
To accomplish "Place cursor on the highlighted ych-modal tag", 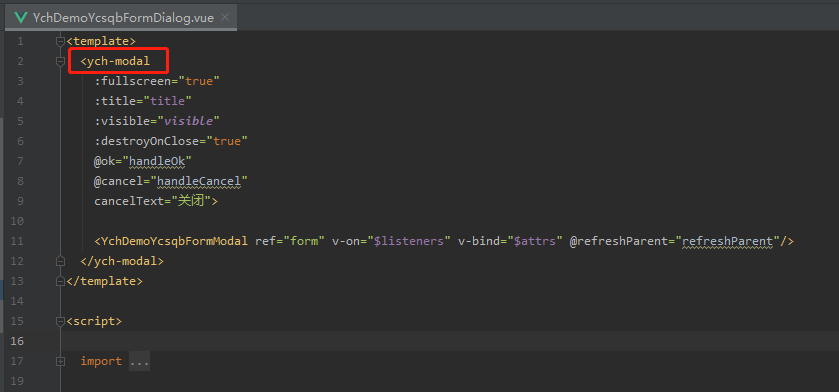I will (x=115, y=62).
